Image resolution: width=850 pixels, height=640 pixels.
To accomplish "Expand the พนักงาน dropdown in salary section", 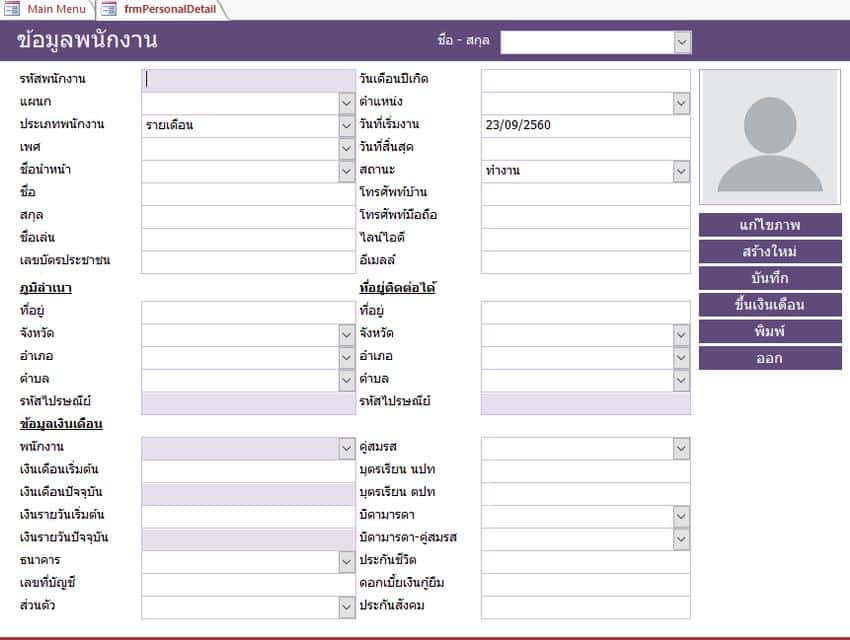I will point(346,449).
